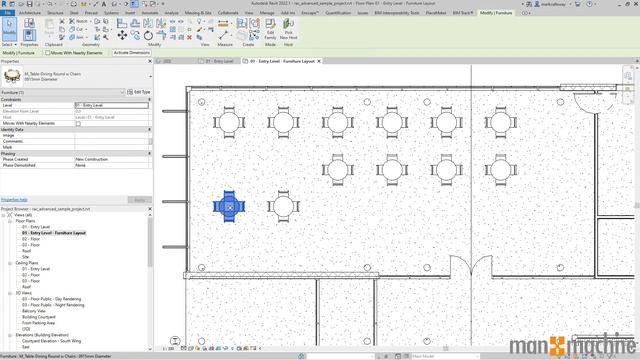Viewport: 640px width, 360px height.
Task: Click the Align tool icon
Action: click(x=122, y=23)
